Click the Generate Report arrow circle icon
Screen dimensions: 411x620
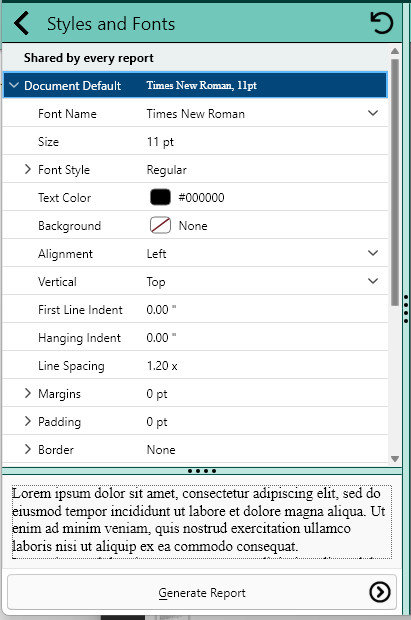coord(380,592)
